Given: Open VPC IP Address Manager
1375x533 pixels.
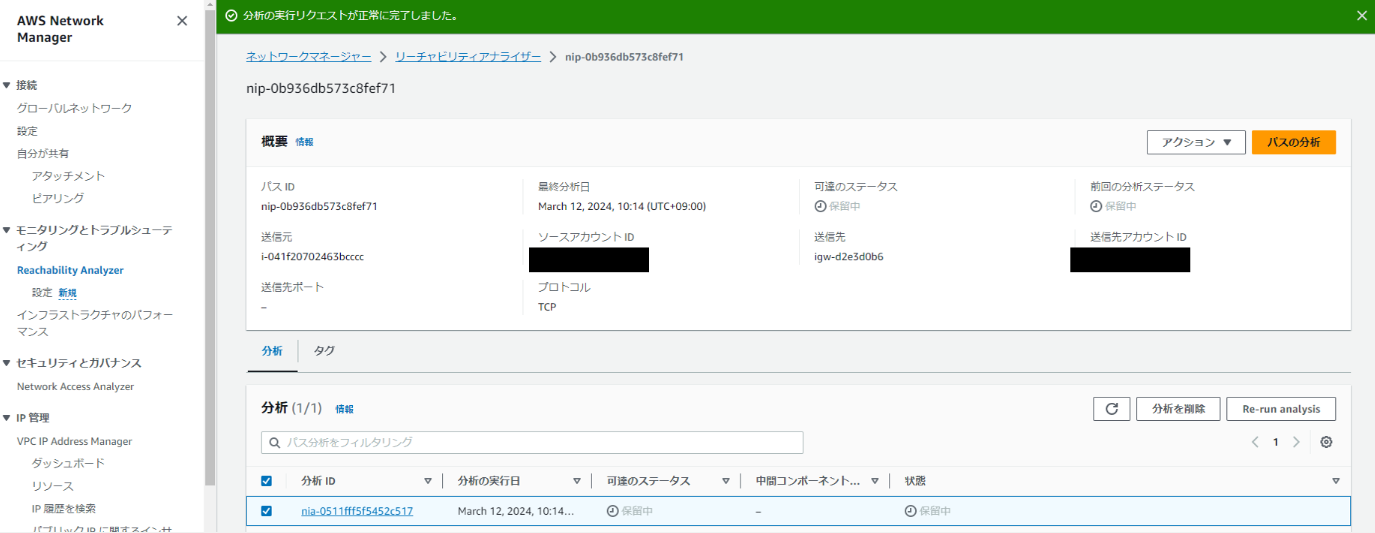Looking at the screenshot, I should (x=74, y=441).
